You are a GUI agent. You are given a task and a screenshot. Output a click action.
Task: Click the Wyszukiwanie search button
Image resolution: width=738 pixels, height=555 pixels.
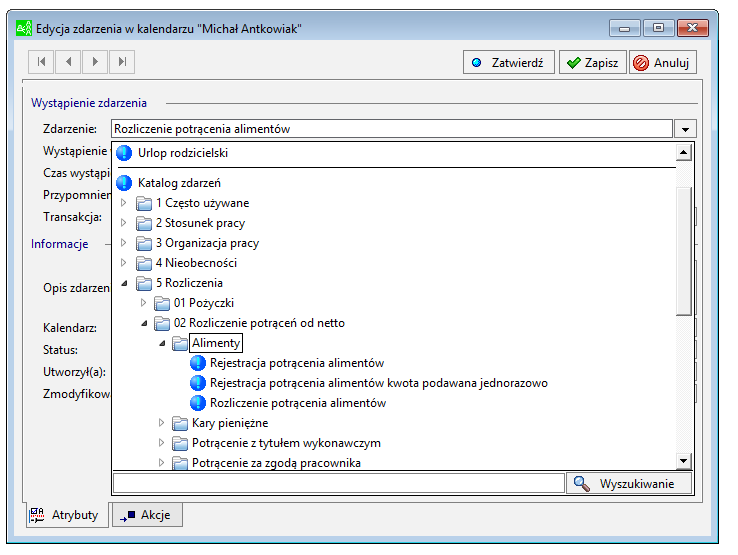(x=629, y=483)
